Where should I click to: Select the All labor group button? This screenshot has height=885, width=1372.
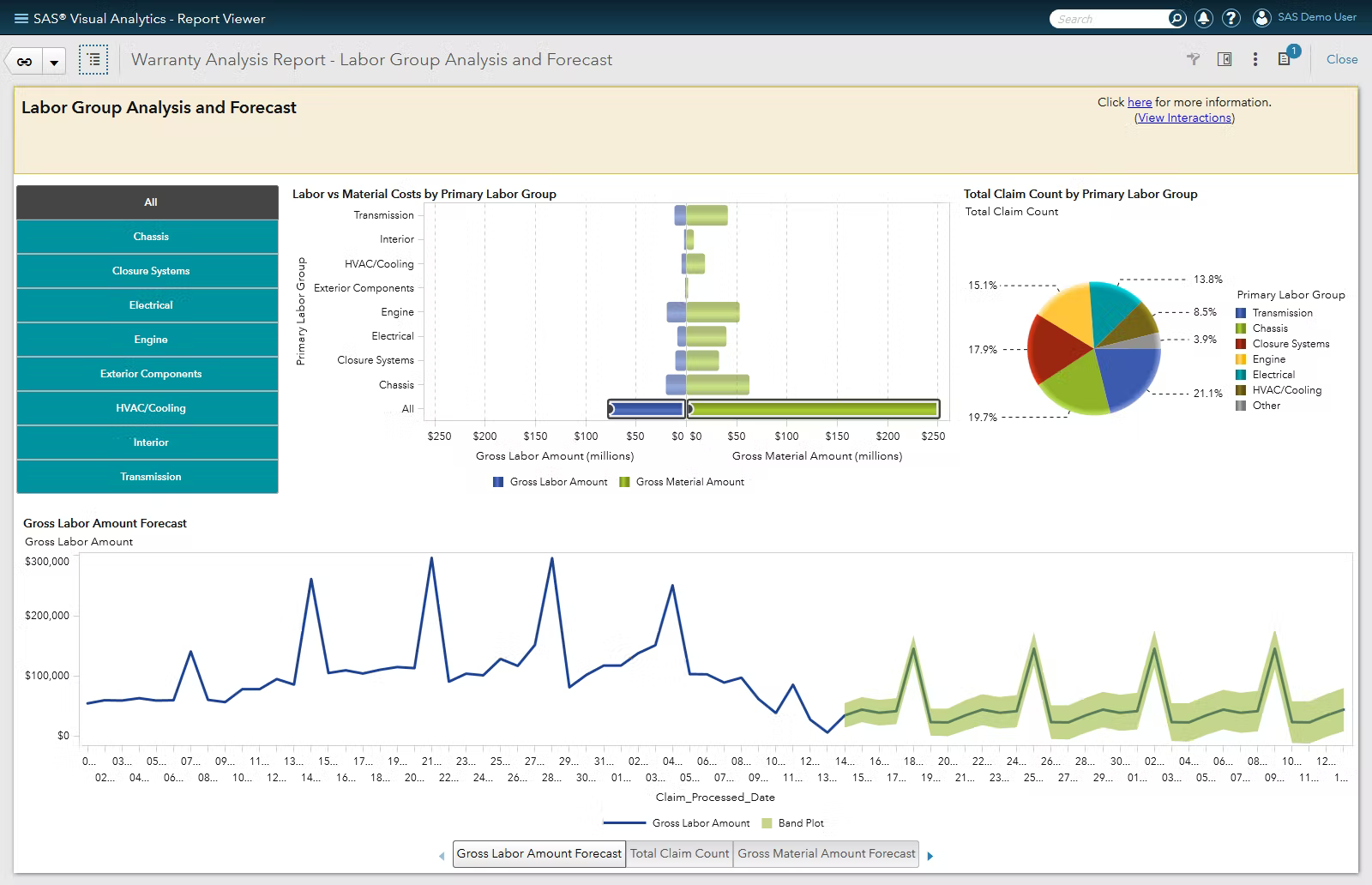[147, 202]
